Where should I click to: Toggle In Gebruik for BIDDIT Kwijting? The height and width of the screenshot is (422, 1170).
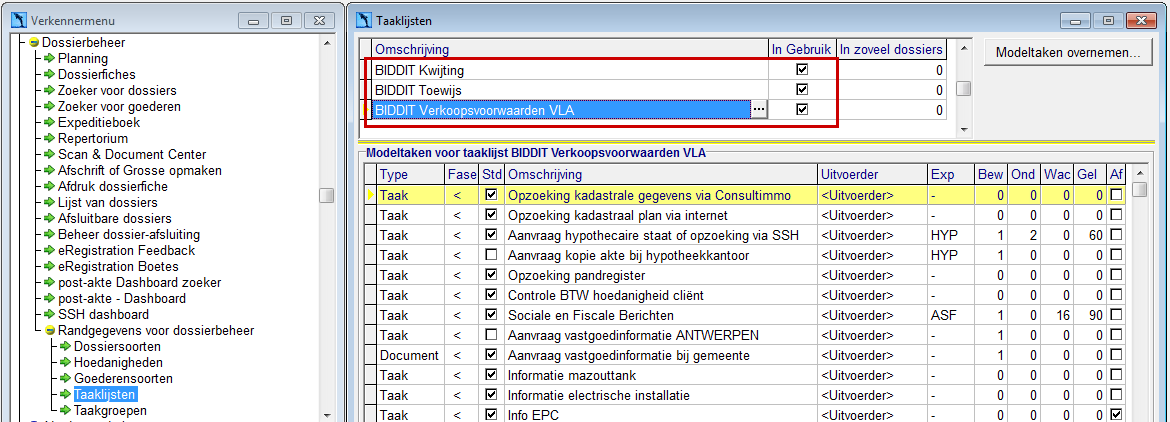pos(802,70)
